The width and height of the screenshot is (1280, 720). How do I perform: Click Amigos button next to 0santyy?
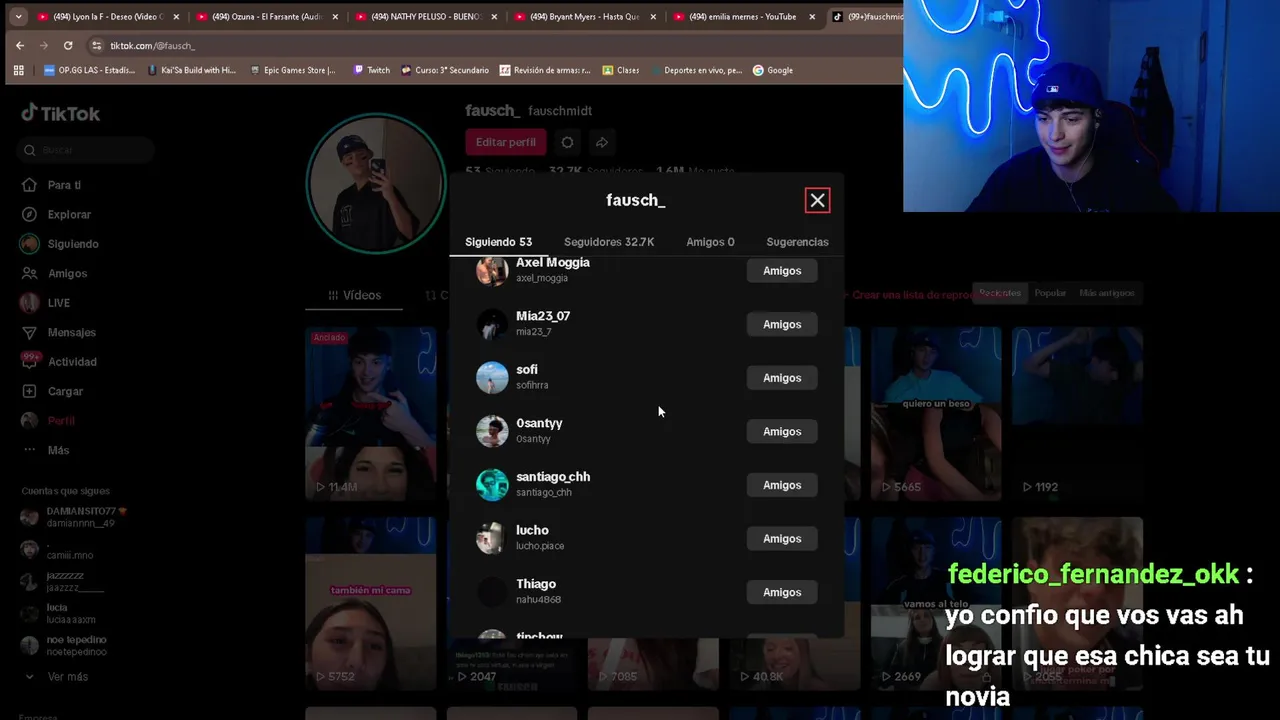[782, 431]
